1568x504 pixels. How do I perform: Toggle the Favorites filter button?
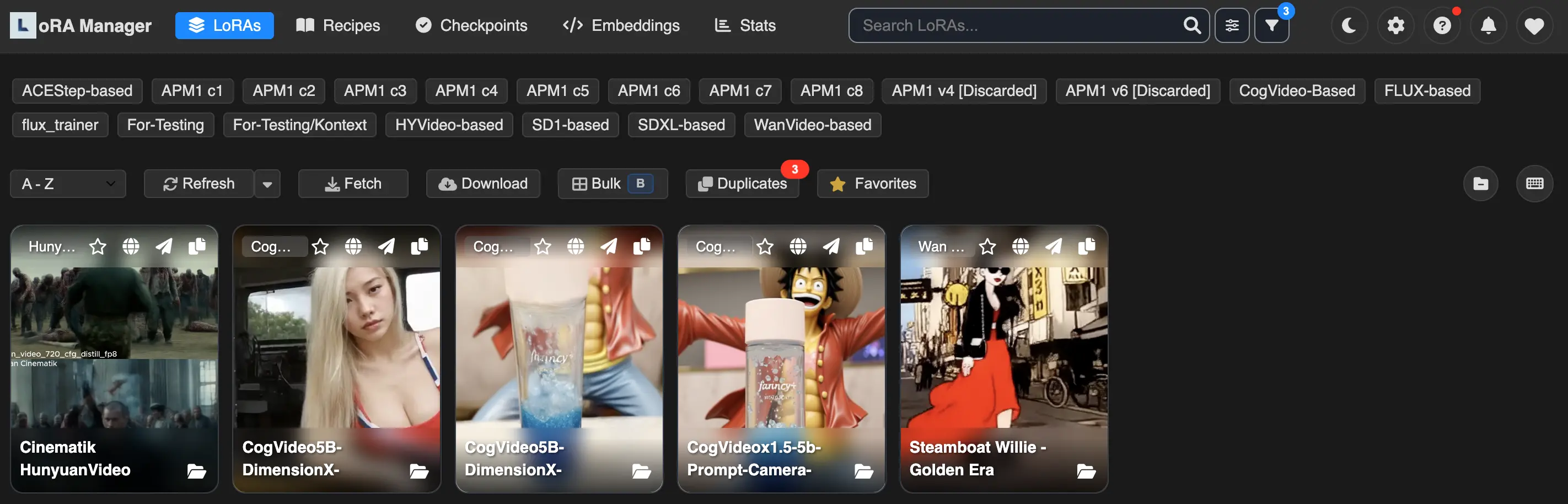pyautogui.click(x=872, y=184)
